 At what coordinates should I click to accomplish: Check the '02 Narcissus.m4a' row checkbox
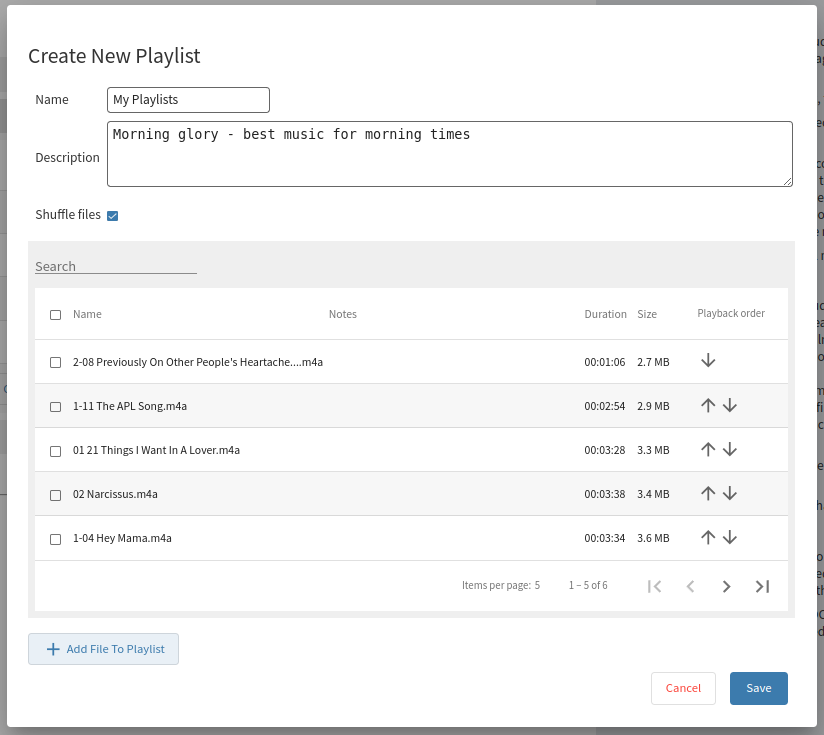click(x=56, y=494)
